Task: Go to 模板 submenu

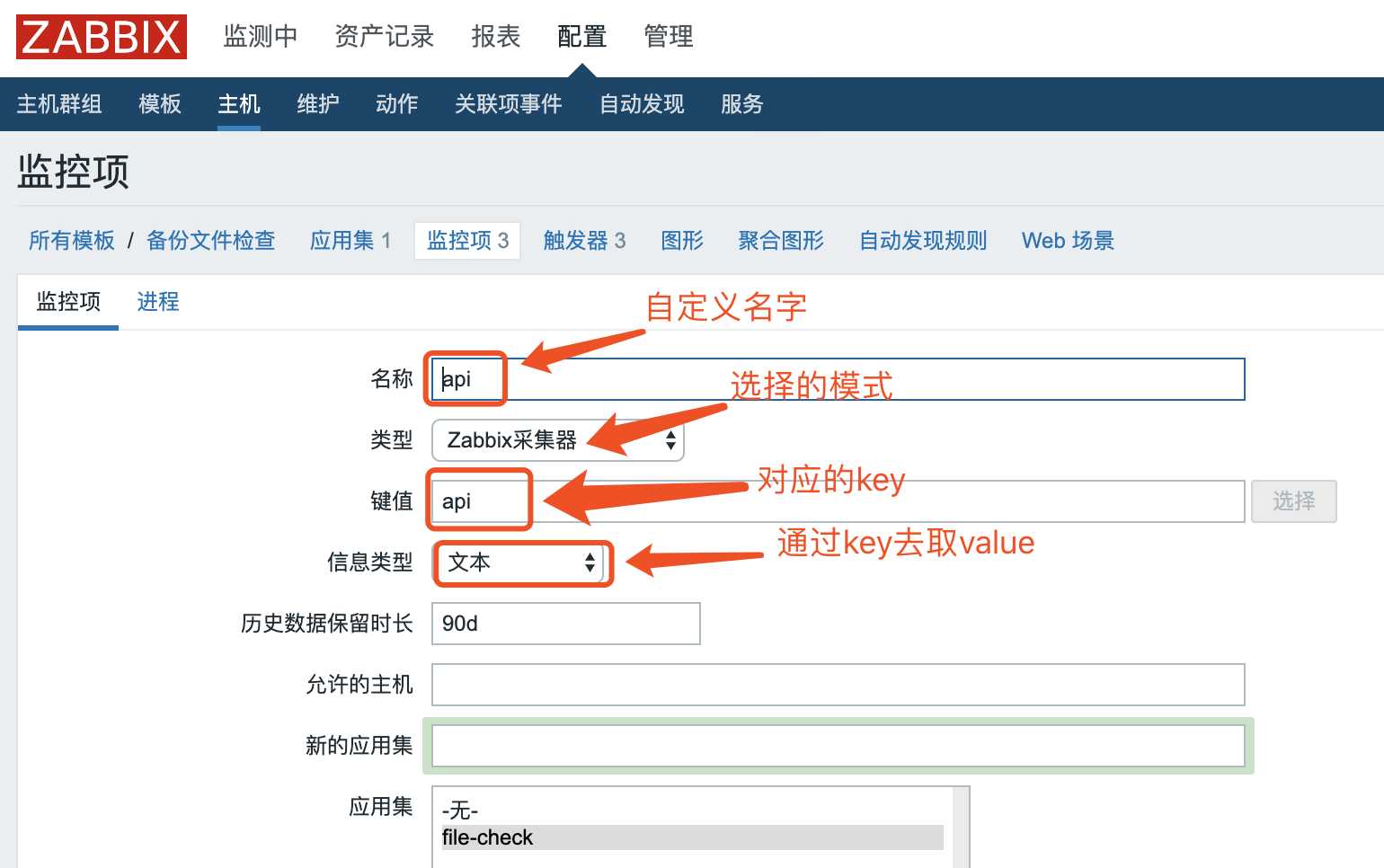Action: coord(160,104)
